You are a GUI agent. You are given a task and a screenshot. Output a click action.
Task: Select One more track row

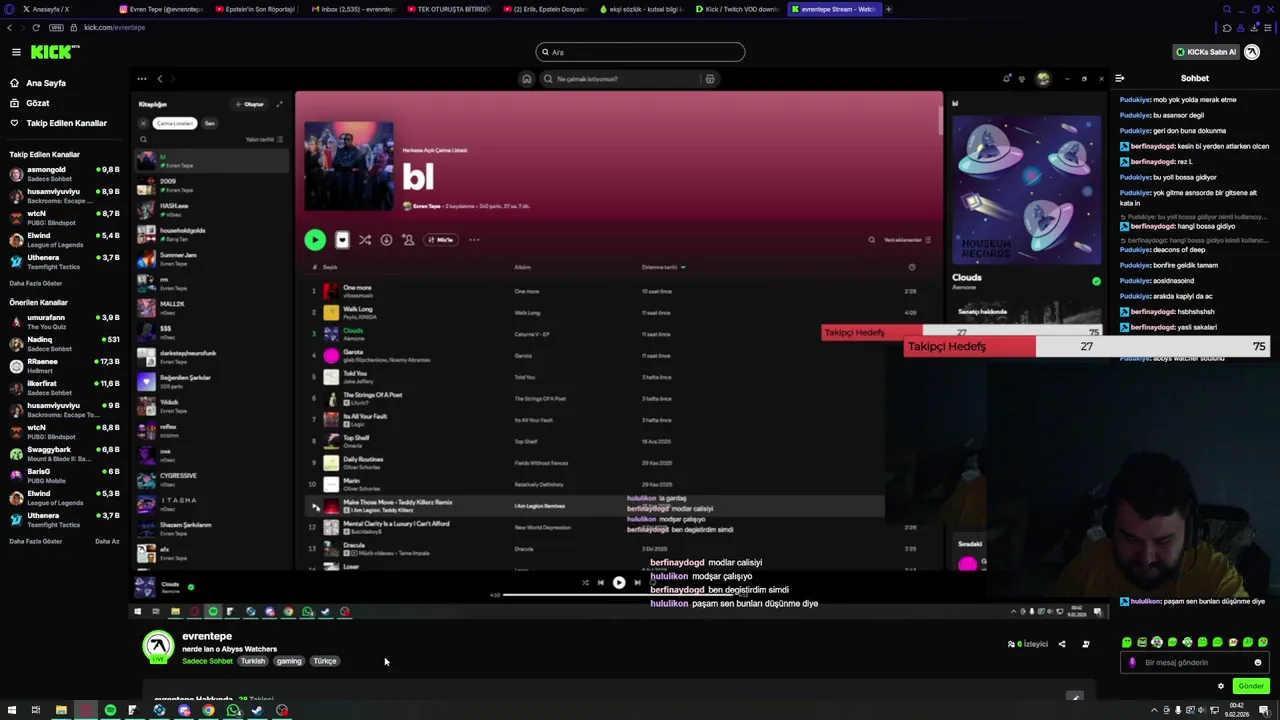coord(614,291)
